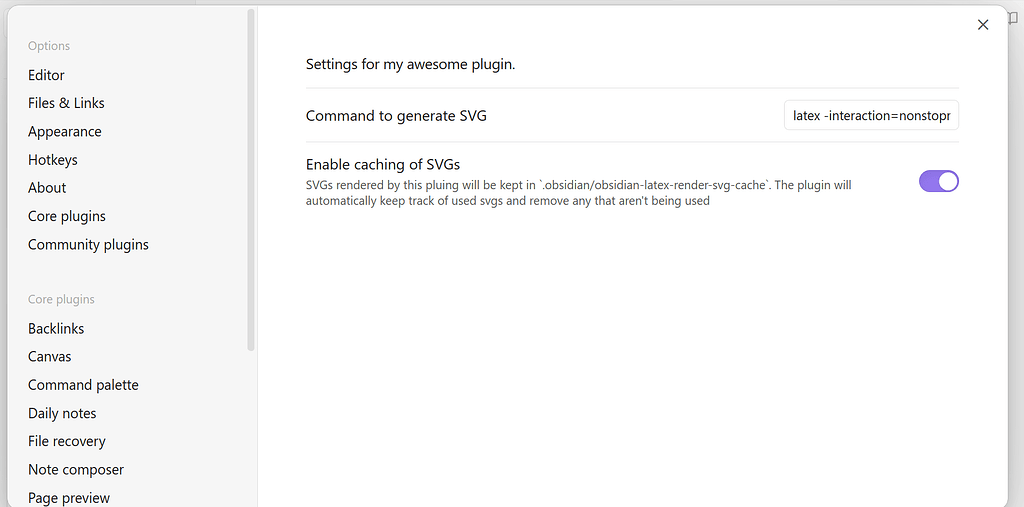Open the Editor settings section

coord(46,75)
